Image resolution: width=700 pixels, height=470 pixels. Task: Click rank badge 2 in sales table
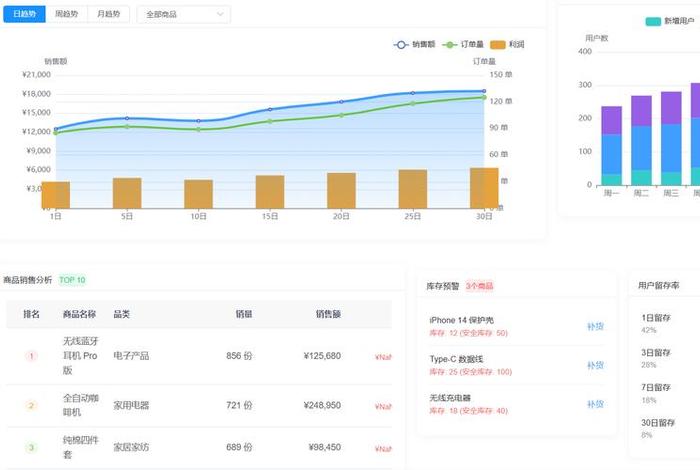(31, 405)
